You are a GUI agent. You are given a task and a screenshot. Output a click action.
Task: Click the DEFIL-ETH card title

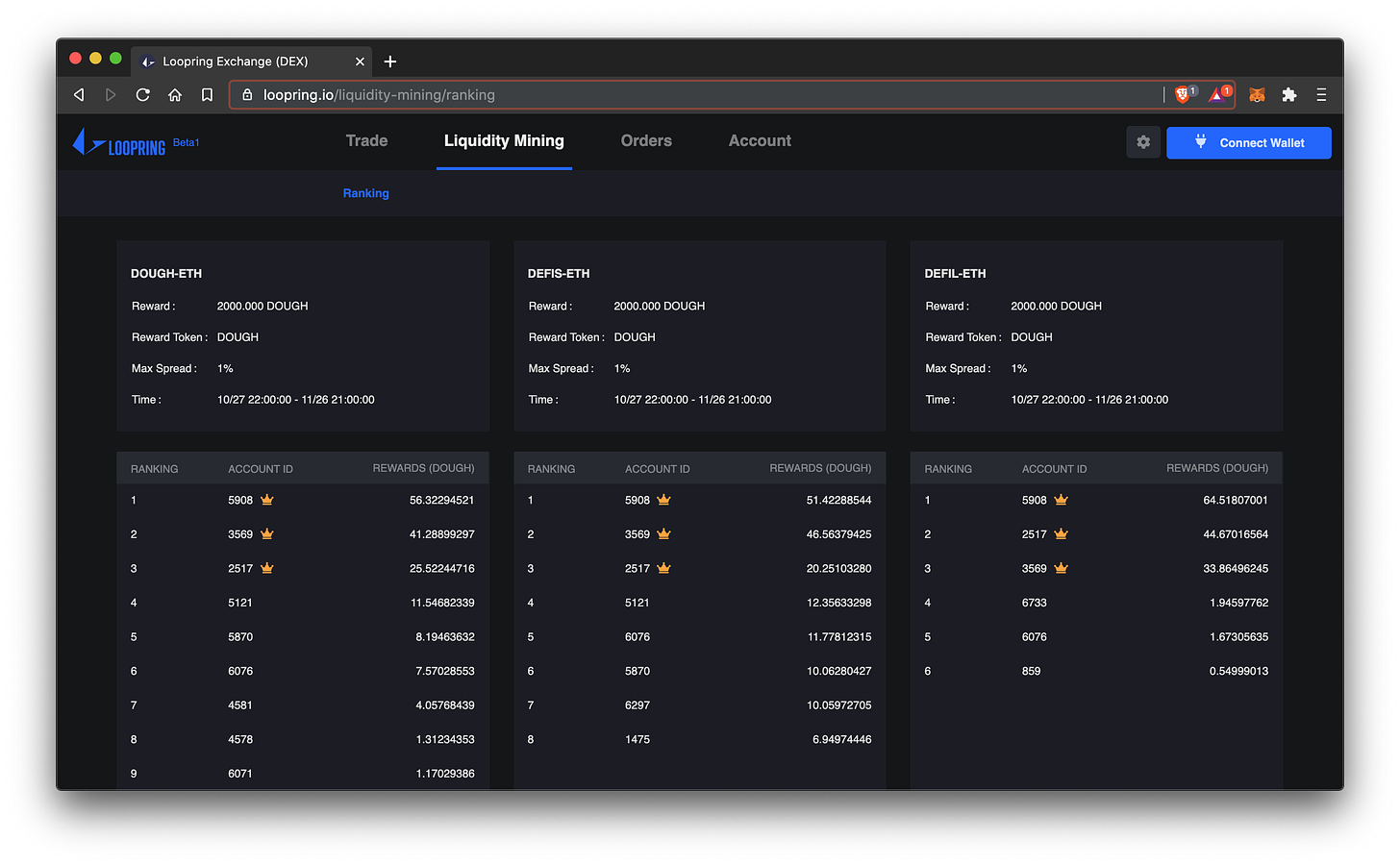[x=955, y=274]
